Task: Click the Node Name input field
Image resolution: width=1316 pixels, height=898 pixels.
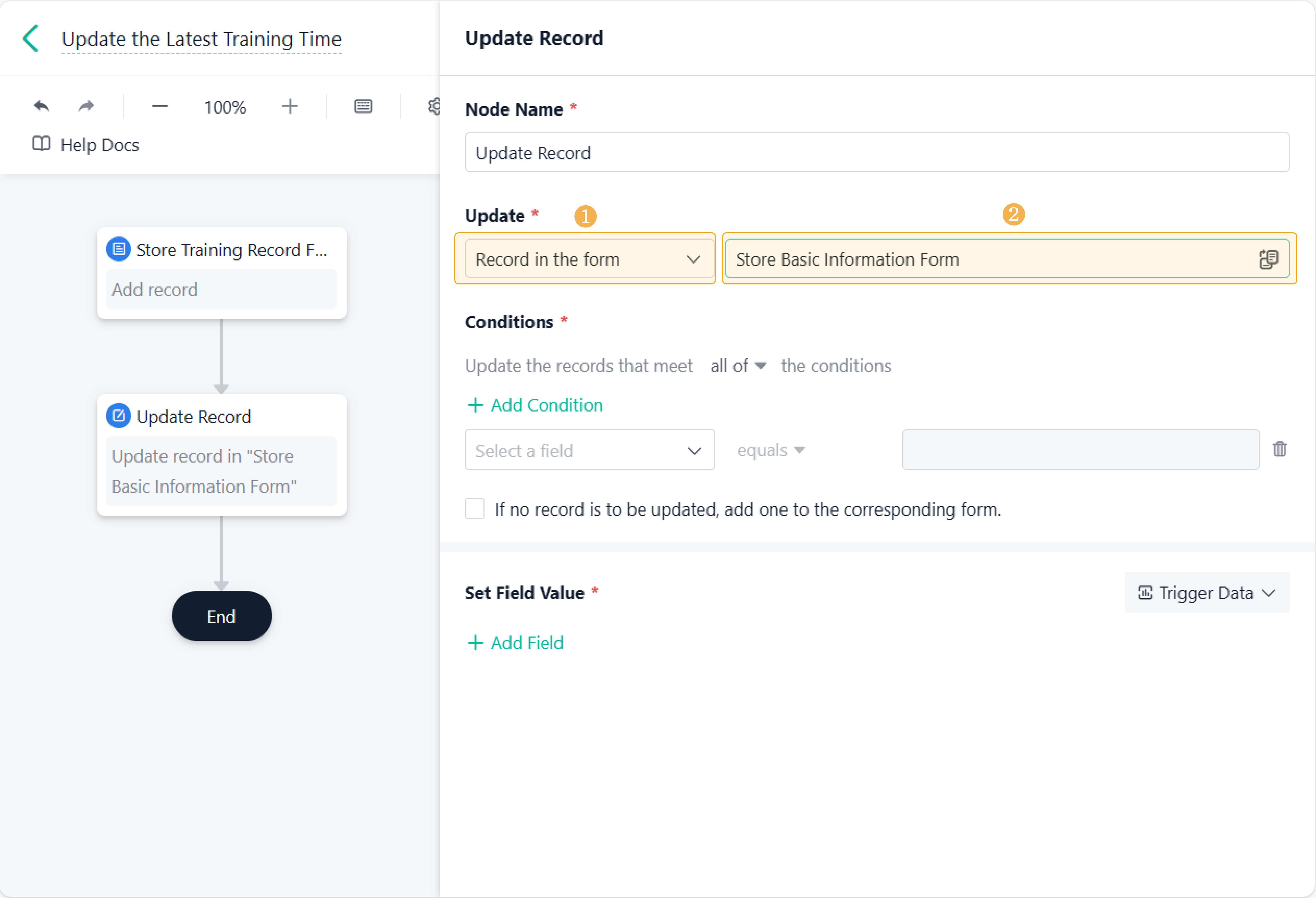Action: [x=877, y=153]
